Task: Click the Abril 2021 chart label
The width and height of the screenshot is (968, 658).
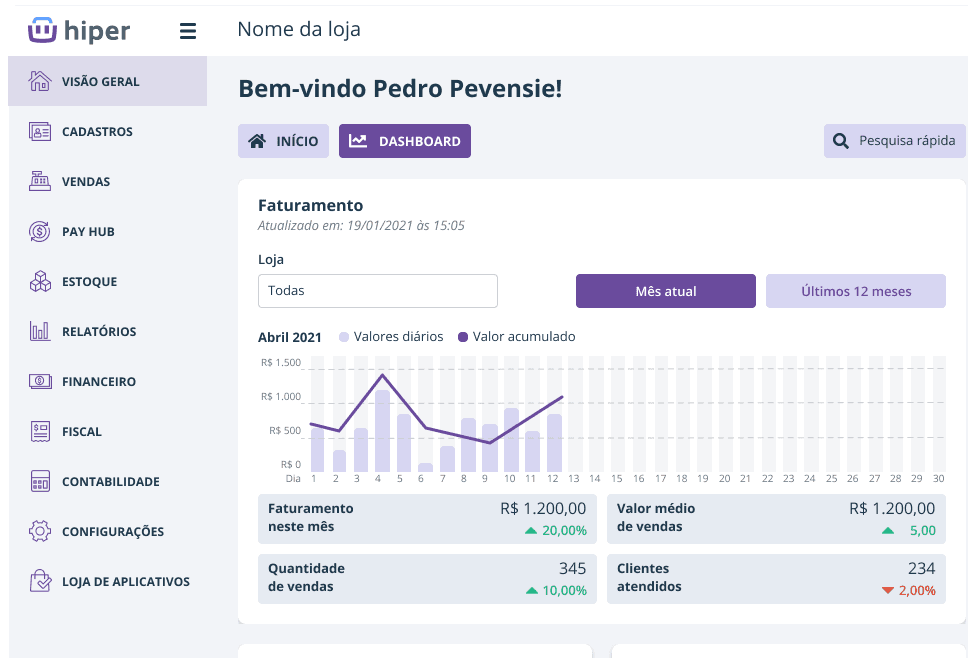Action: point(290,337)
